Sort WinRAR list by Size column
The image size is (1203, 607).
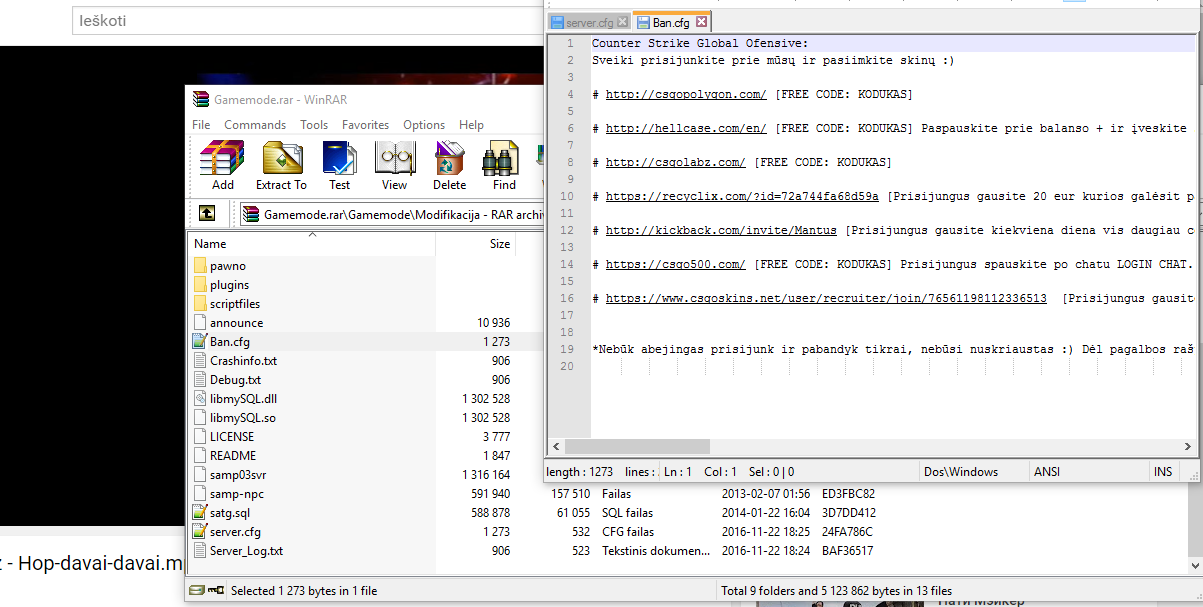[x=476, y=243]
